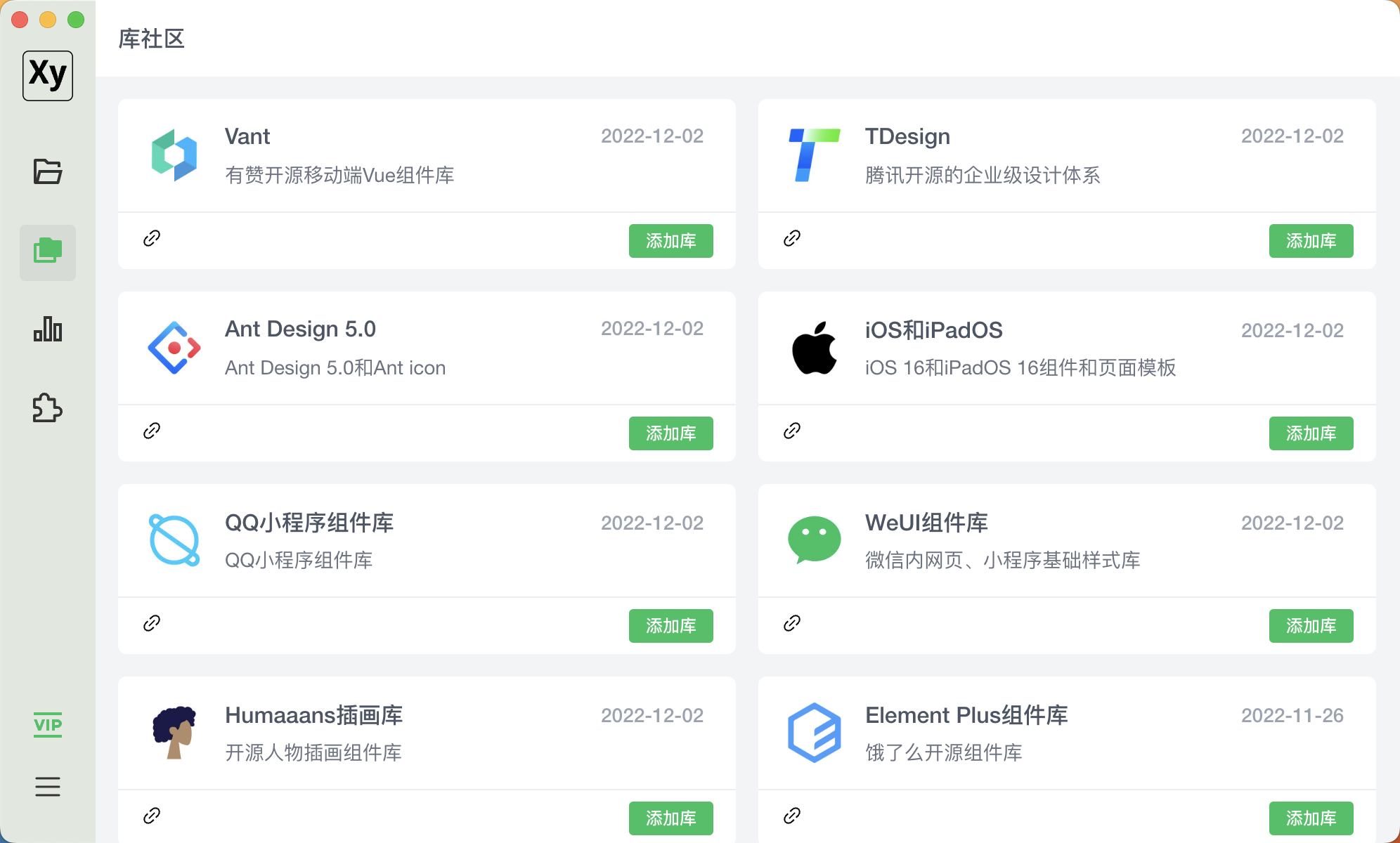
Task: Select the libraries icon in the sidebar
Action: (47, 253)
